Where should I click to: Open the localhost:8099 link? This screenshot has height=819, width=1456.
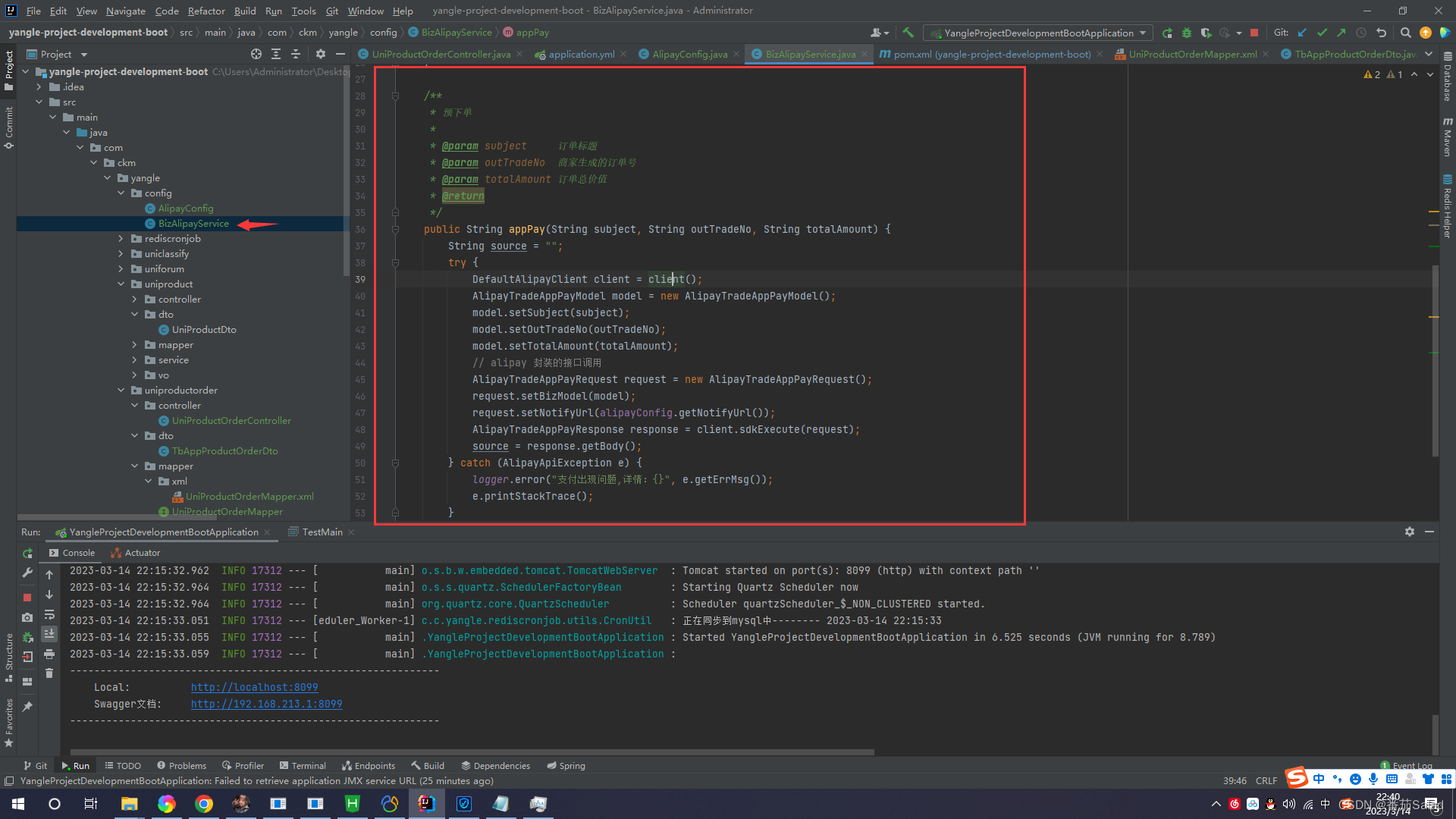[x=254, y=687]
